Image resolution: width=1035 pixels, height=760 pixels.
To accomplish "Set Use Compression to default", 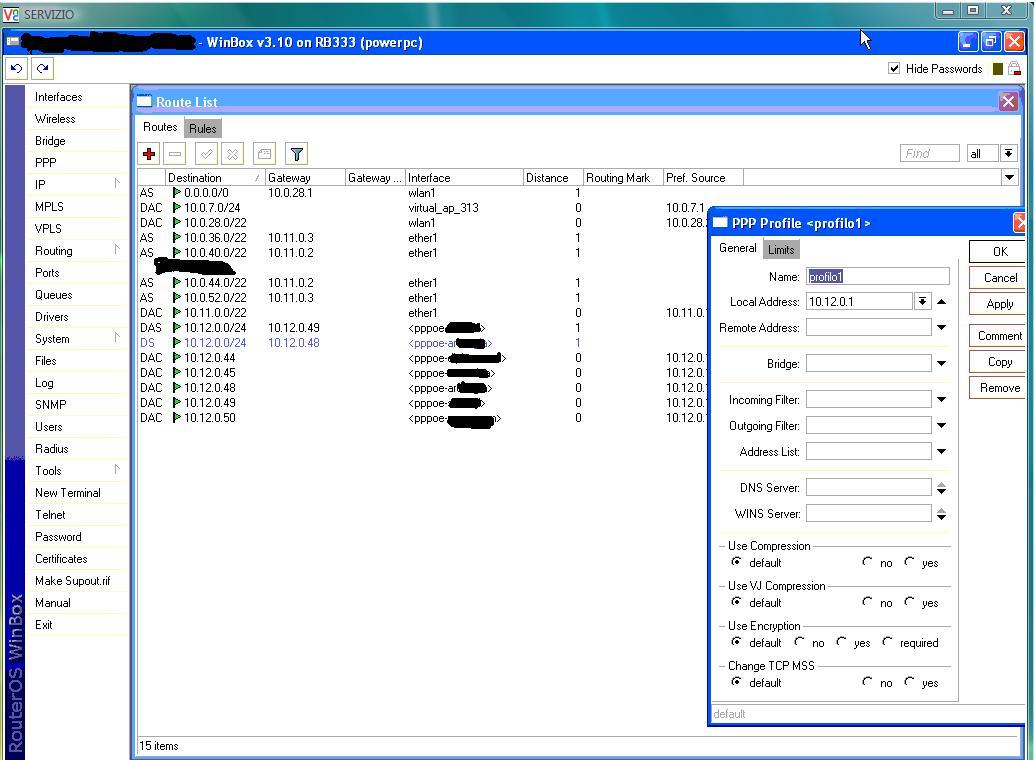I will click(x=736, y=562).
